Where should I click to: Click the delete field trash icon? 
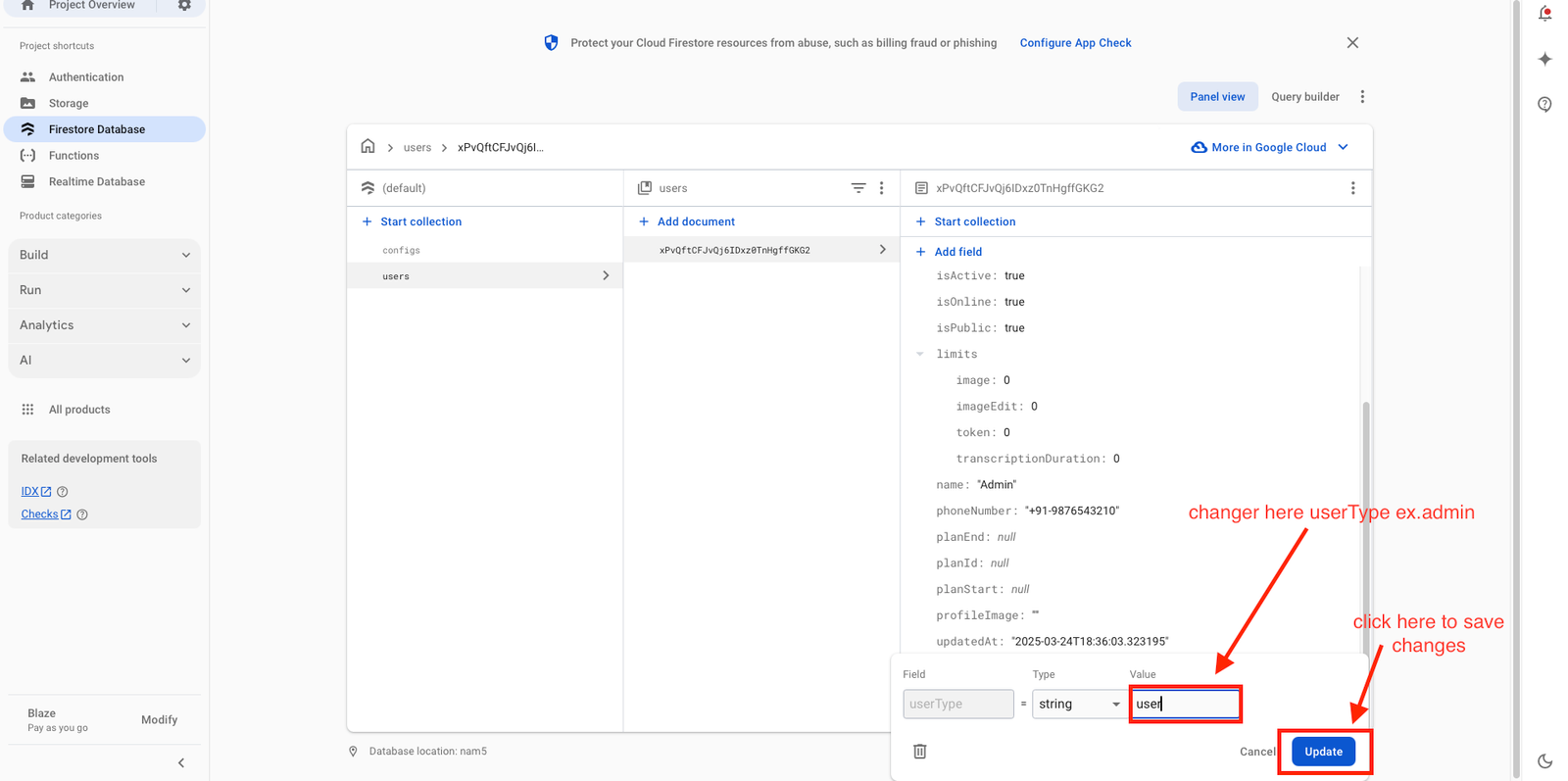point(919,752)
